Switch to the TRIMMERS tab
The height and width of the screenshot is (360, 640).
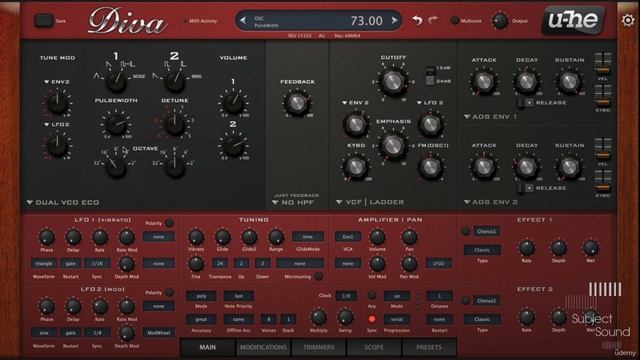point(319,347)
